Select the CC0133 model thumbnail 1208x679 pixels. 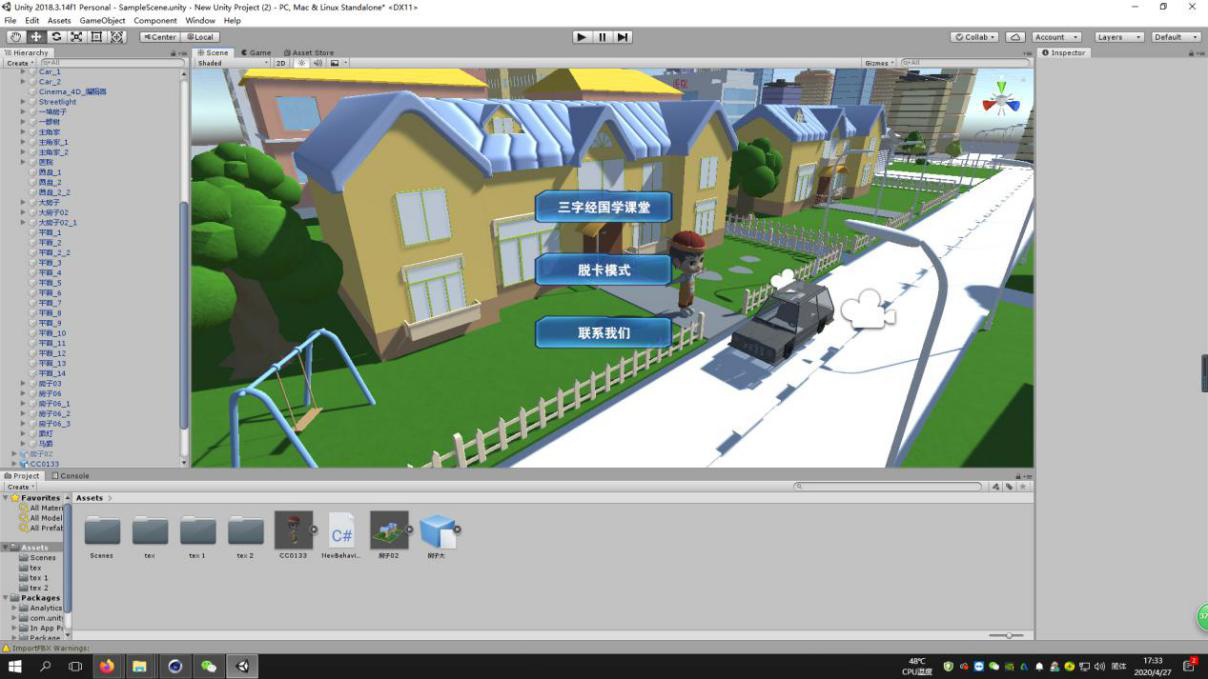point(293,530)
